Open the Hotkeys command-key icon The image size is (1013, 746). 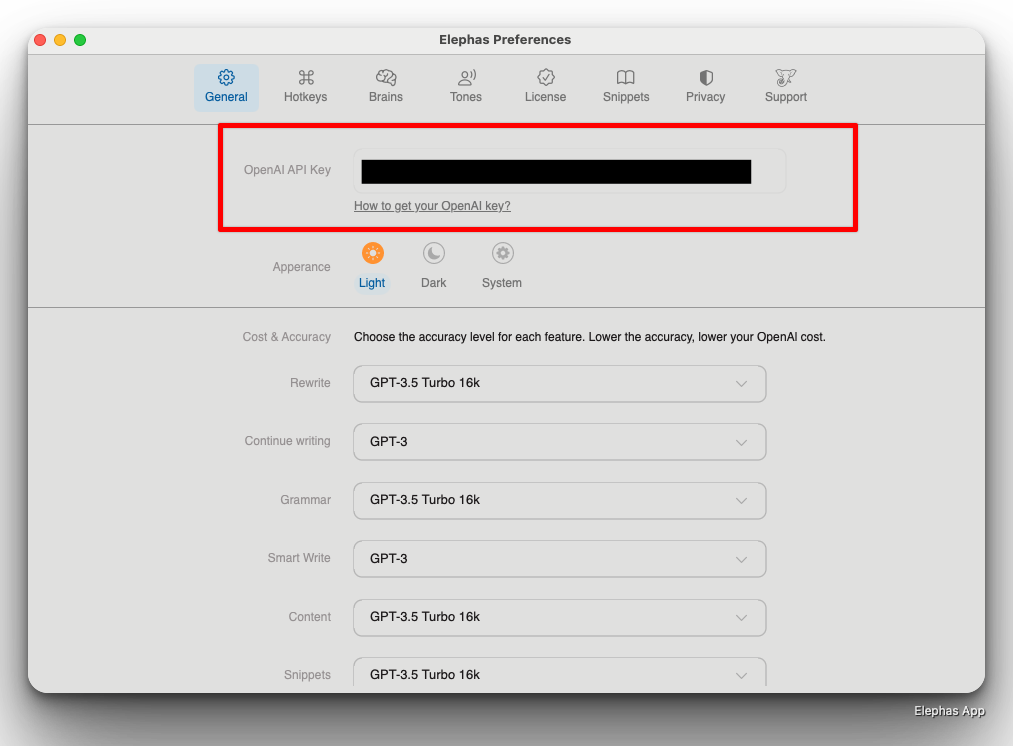pos(306,78)
